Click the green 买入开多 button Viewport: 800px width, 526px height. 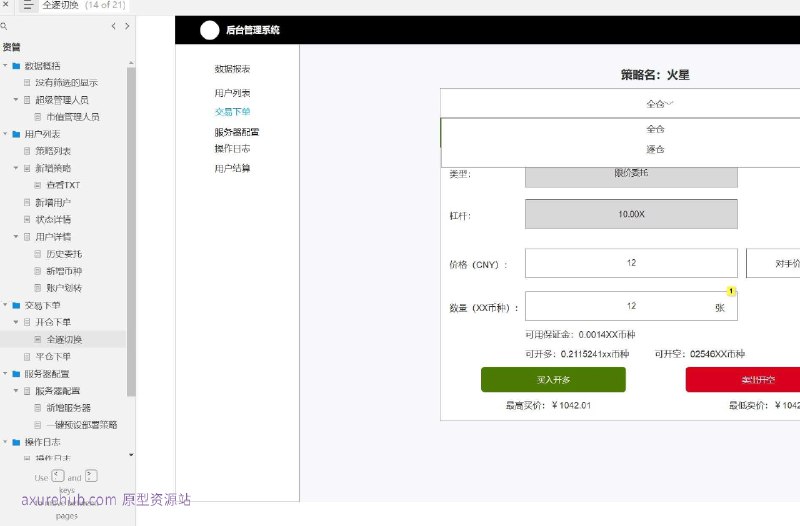click(x=553, y=380)
